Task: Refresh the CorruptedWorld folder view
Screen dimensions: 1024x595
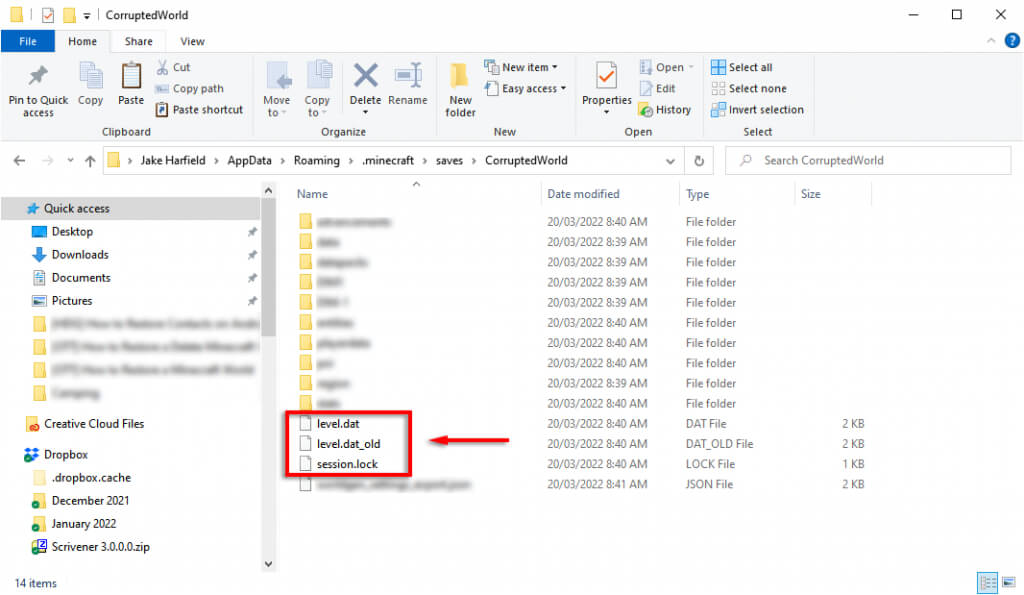Action: (x=698, y=160)
